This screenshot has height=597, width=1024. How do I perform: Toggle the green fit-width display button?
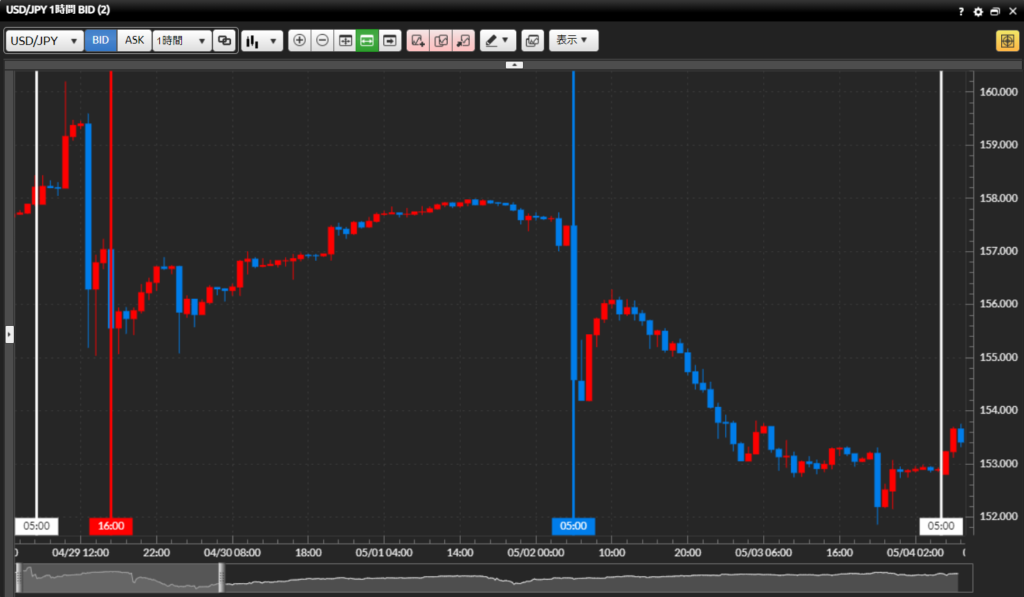click(x=367, y=41)
